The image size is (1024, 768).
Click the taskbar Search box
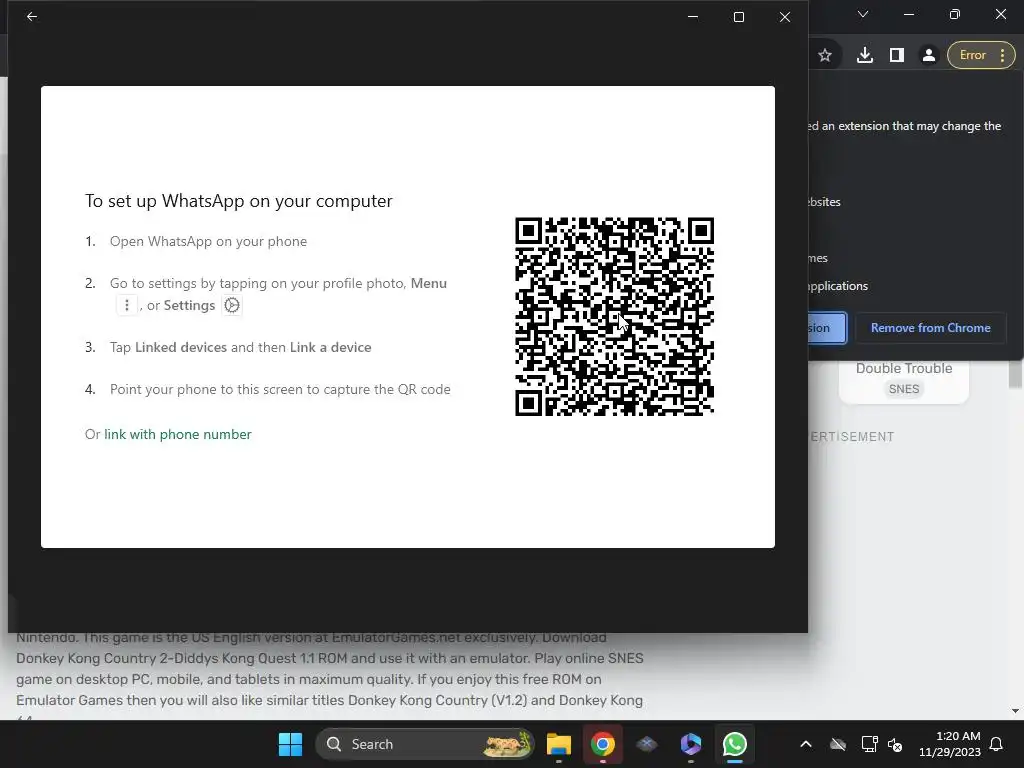click(x=424, y=744)
